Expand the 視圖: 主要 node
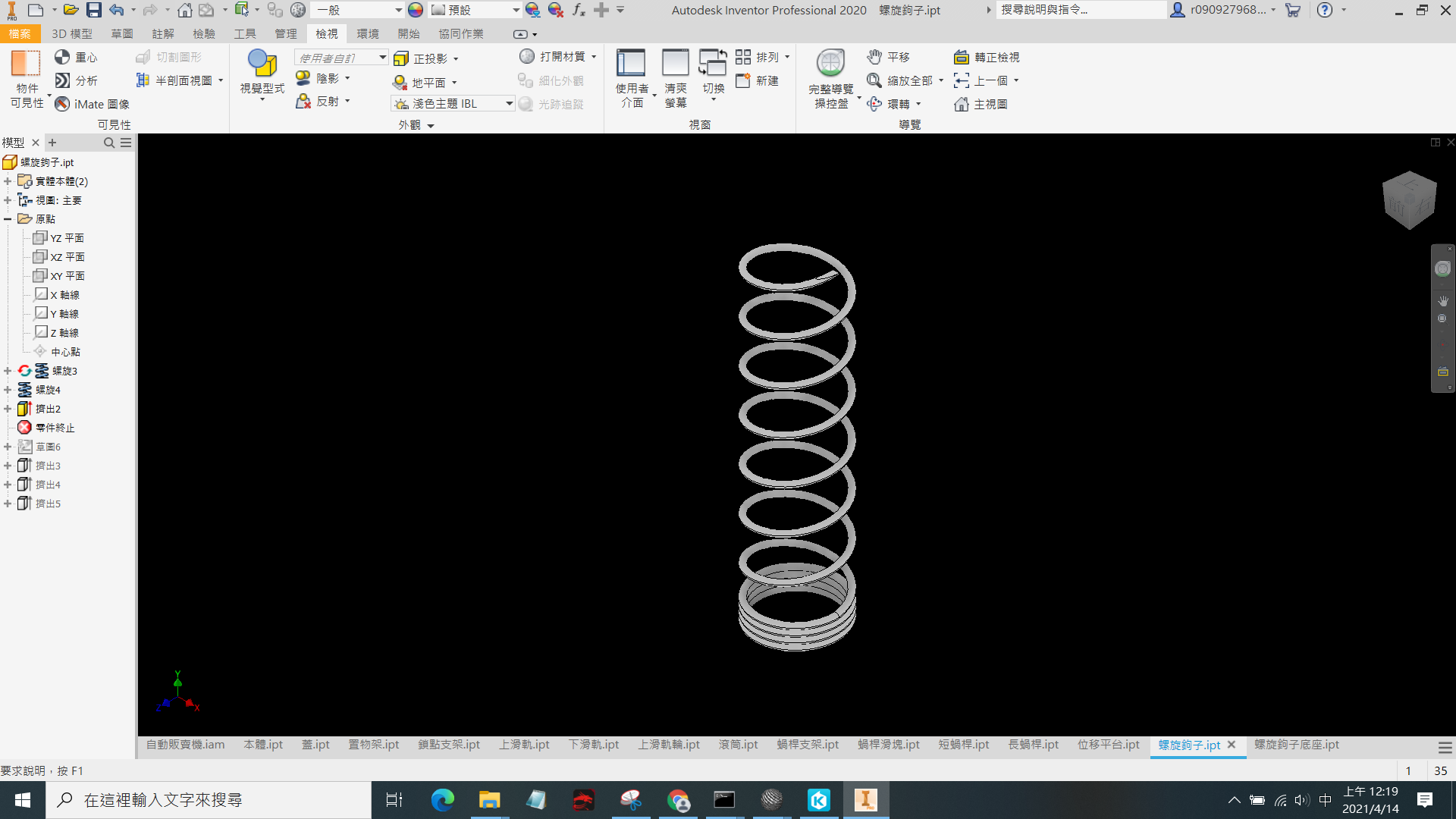1456x819 pixels. 8,200
